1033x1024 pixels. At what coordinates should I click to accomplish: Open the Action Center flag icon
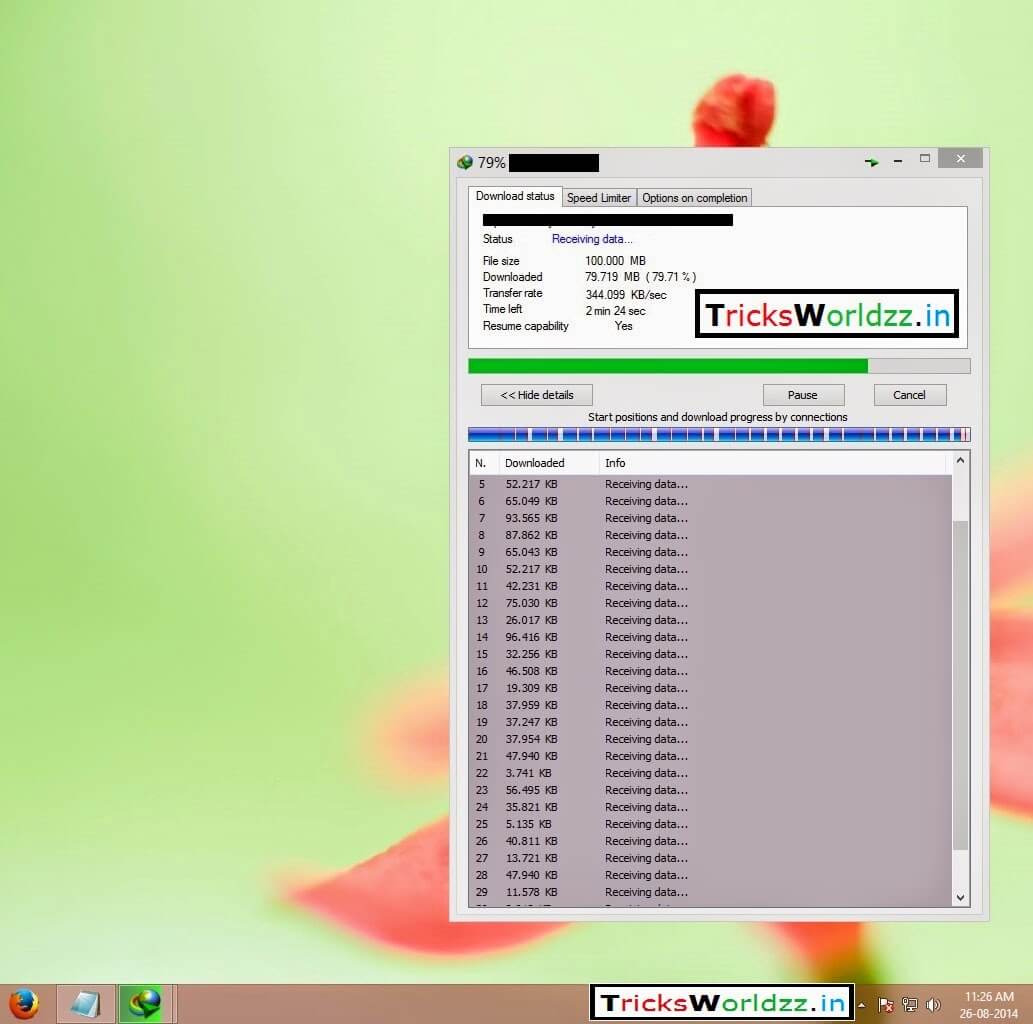(x=885, y=1005)
